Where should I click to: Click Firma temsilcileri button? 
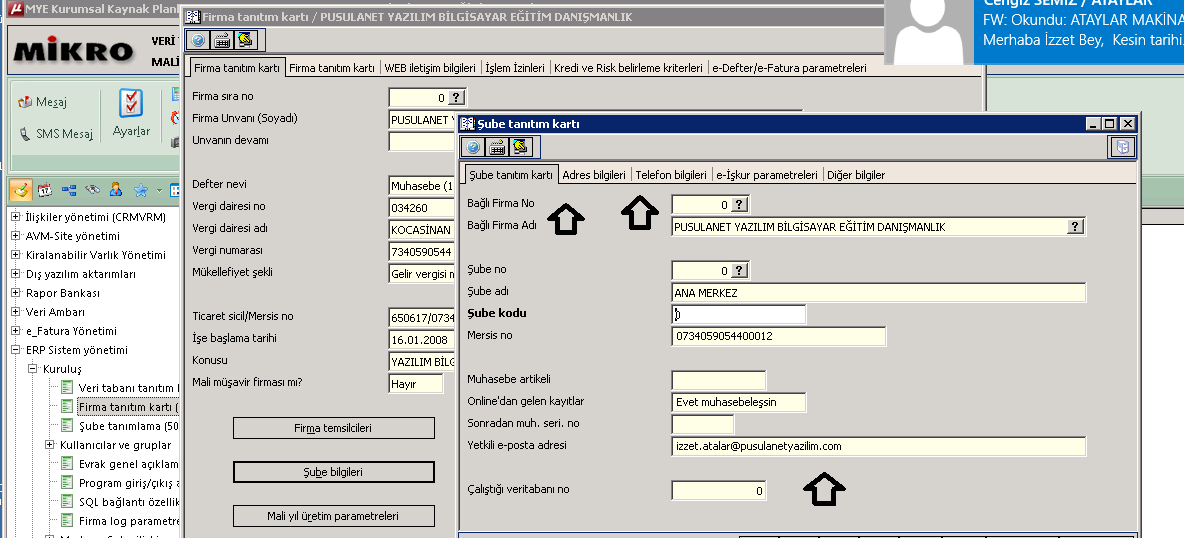333,428
